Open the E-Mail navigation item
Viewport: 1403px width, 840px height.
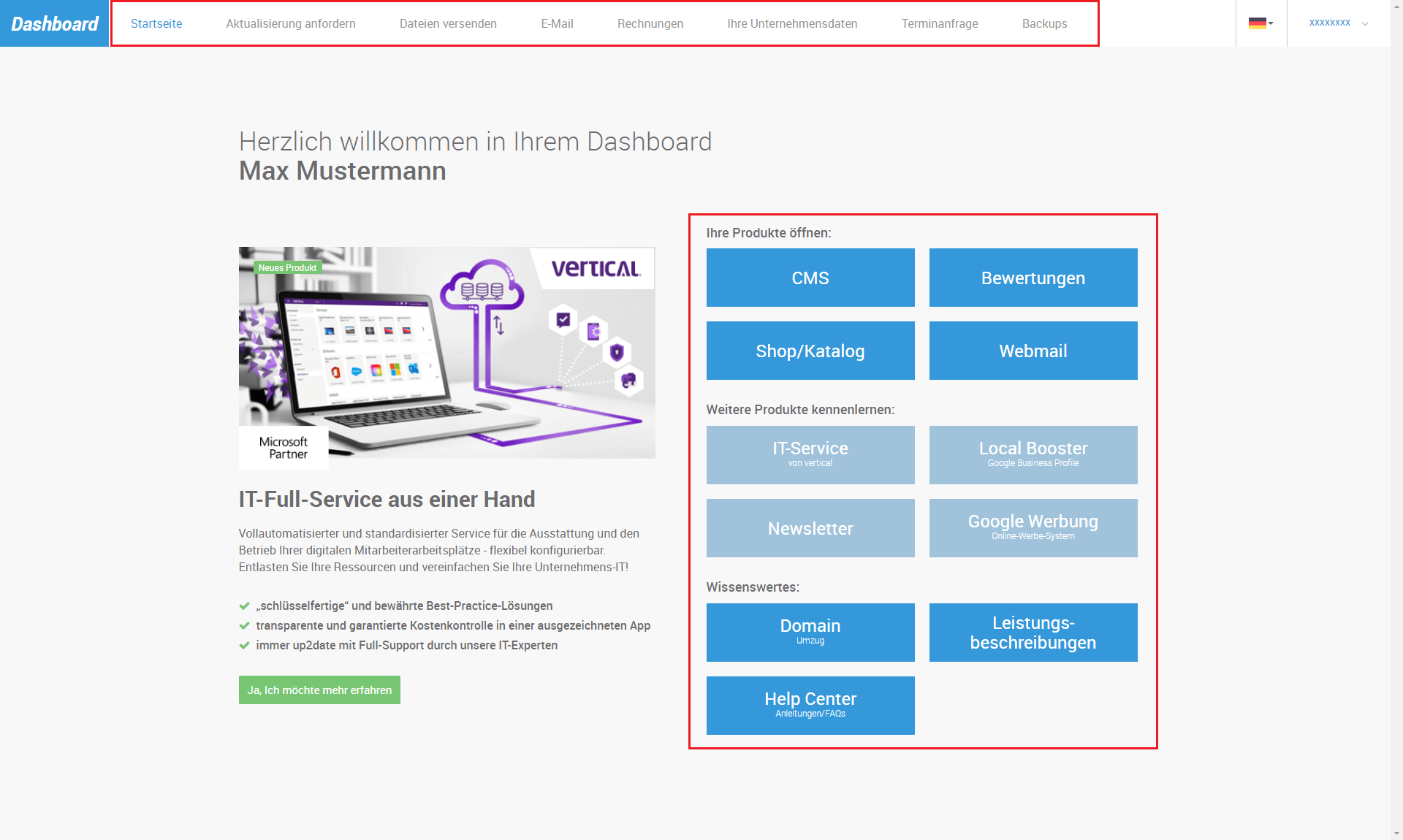click(556, 23)
